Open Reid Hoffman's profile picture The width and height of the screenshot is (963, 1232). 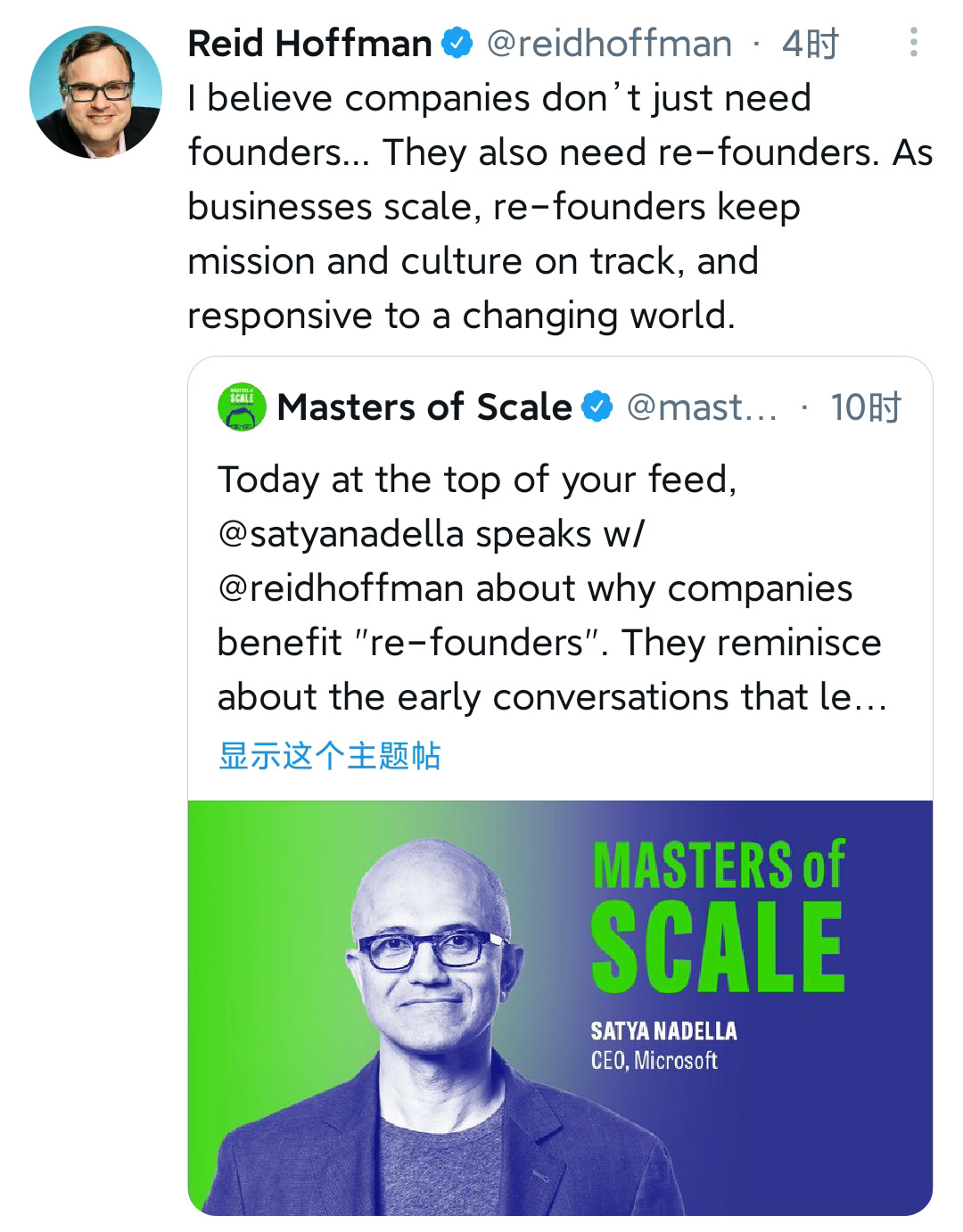96,93
